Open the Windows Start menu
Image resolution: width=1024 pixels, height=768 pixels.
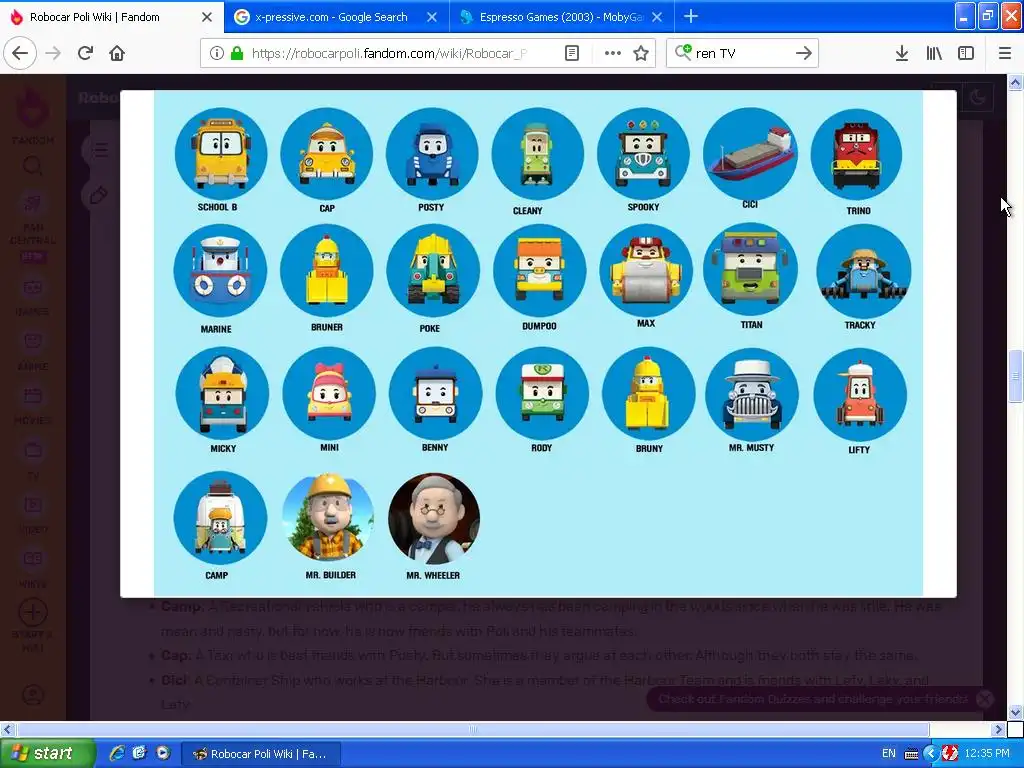click(x=46, y=754)
